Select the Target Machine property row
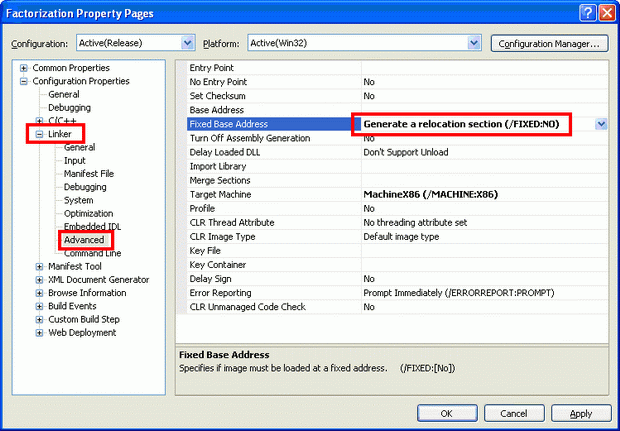Screen dimensions: 620x431 220,194
